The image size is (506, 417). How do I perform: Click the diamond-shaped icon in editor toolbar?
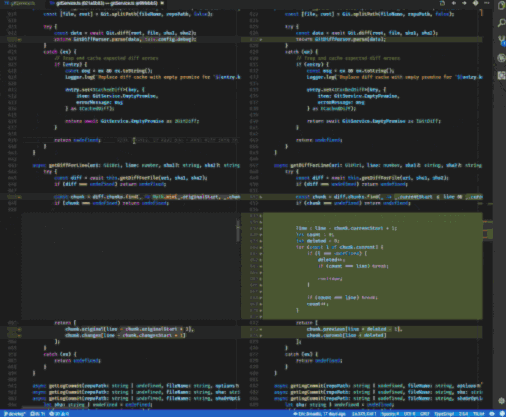(476, 3)
